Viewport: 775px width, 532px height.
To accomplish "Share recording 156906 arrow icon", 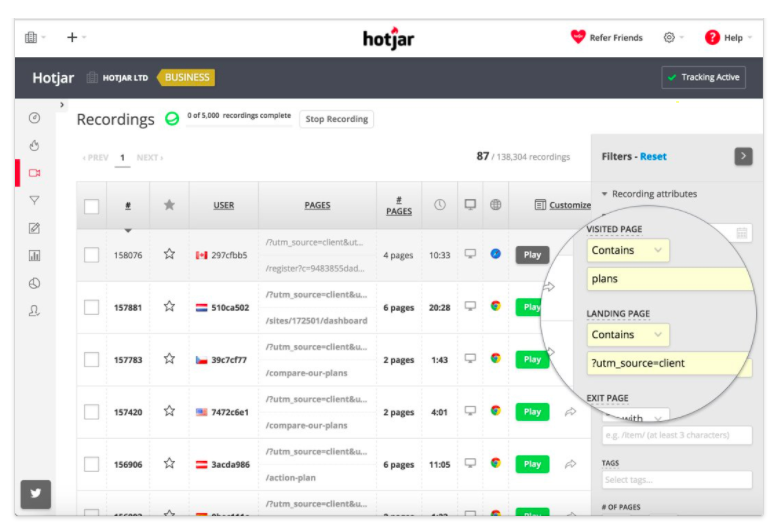I will tap(570, 464).
